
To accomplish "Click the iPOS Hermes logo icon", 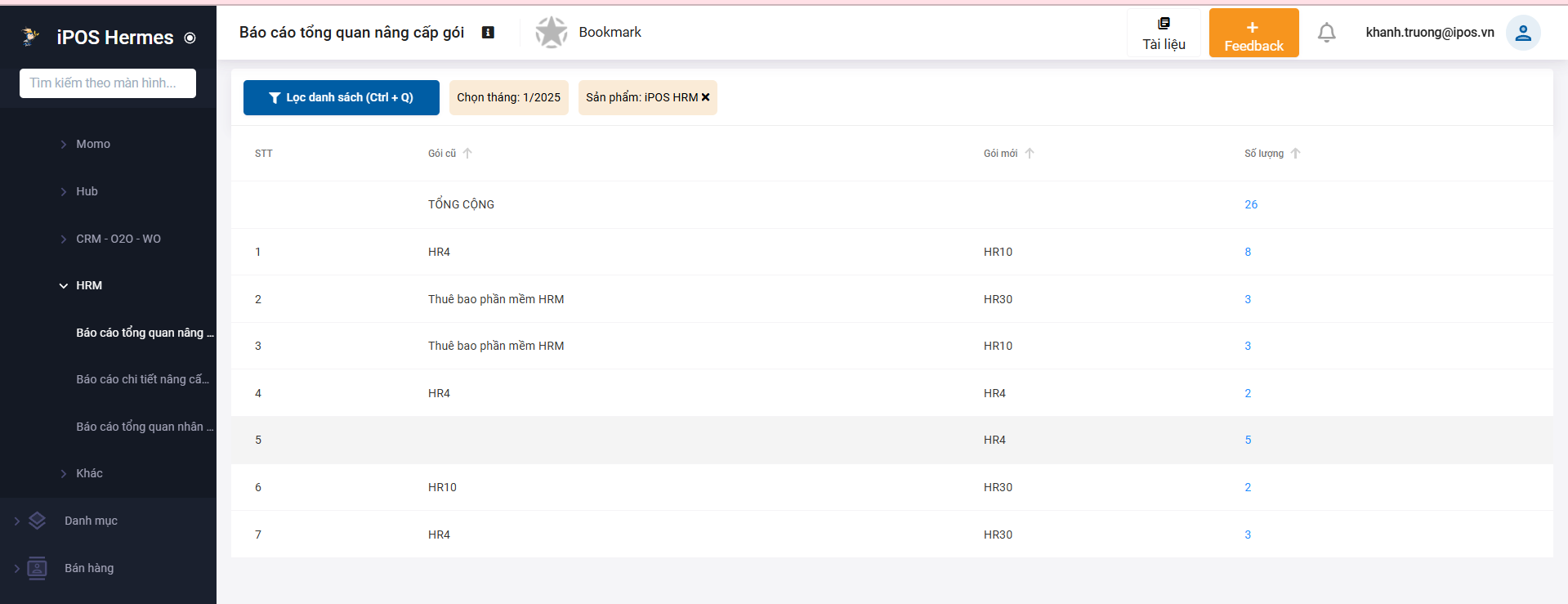I will coord(30,36).
